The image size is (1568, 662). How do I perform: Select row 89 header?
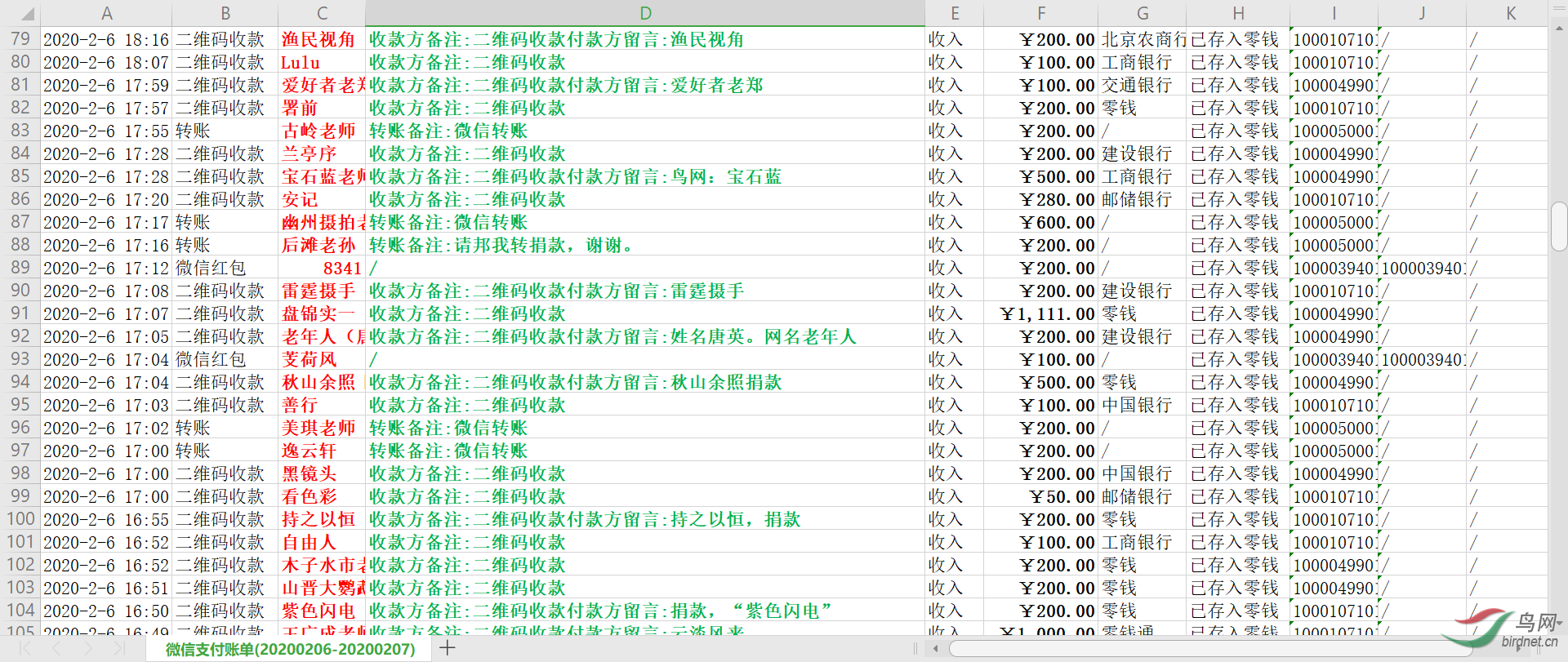click(x=20, y=268)
